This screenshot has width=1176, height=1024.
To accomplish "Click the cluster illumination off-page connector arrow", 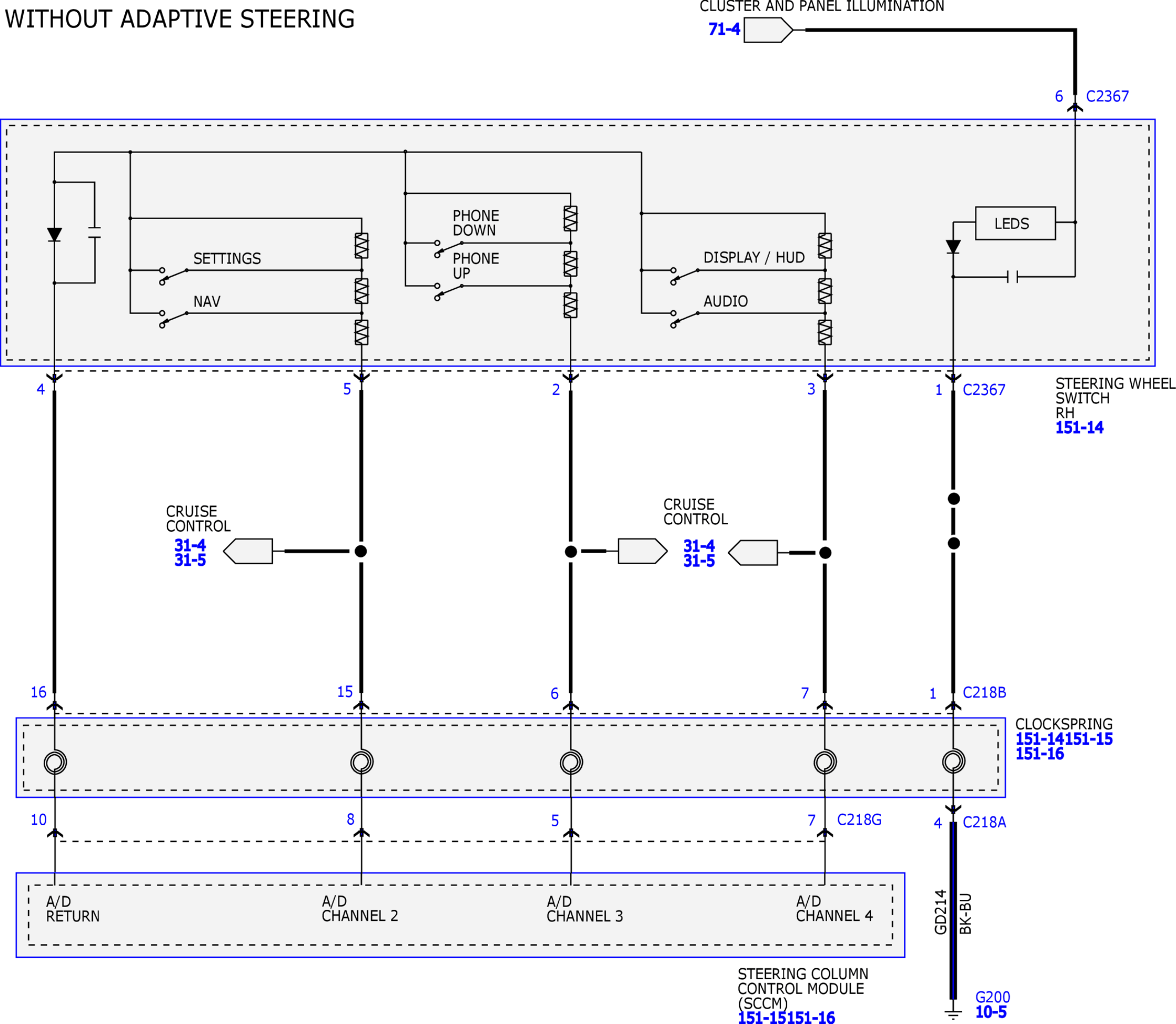I will point(768,30).
